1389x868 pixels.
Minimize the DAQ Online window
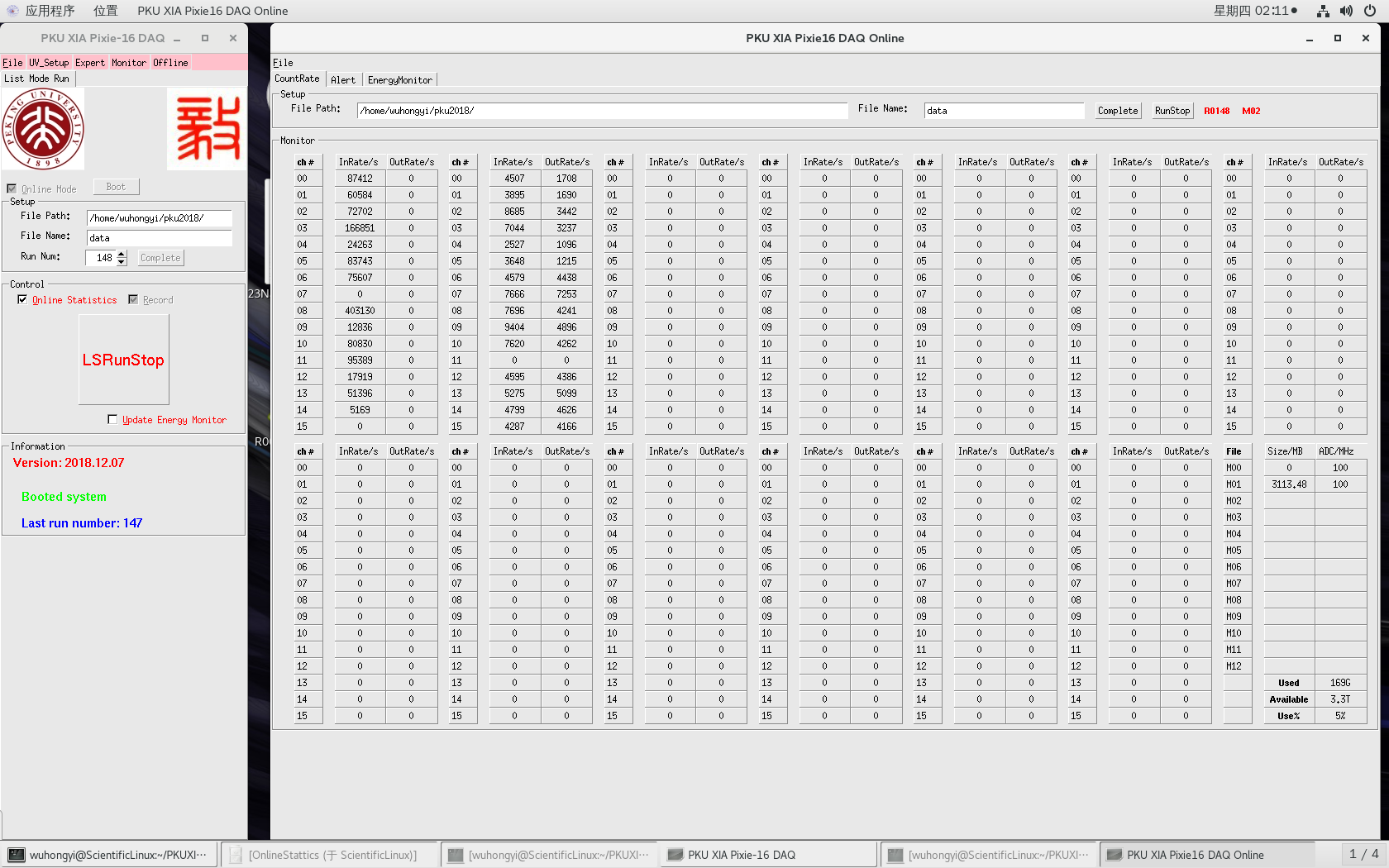tap(1310, 38)
